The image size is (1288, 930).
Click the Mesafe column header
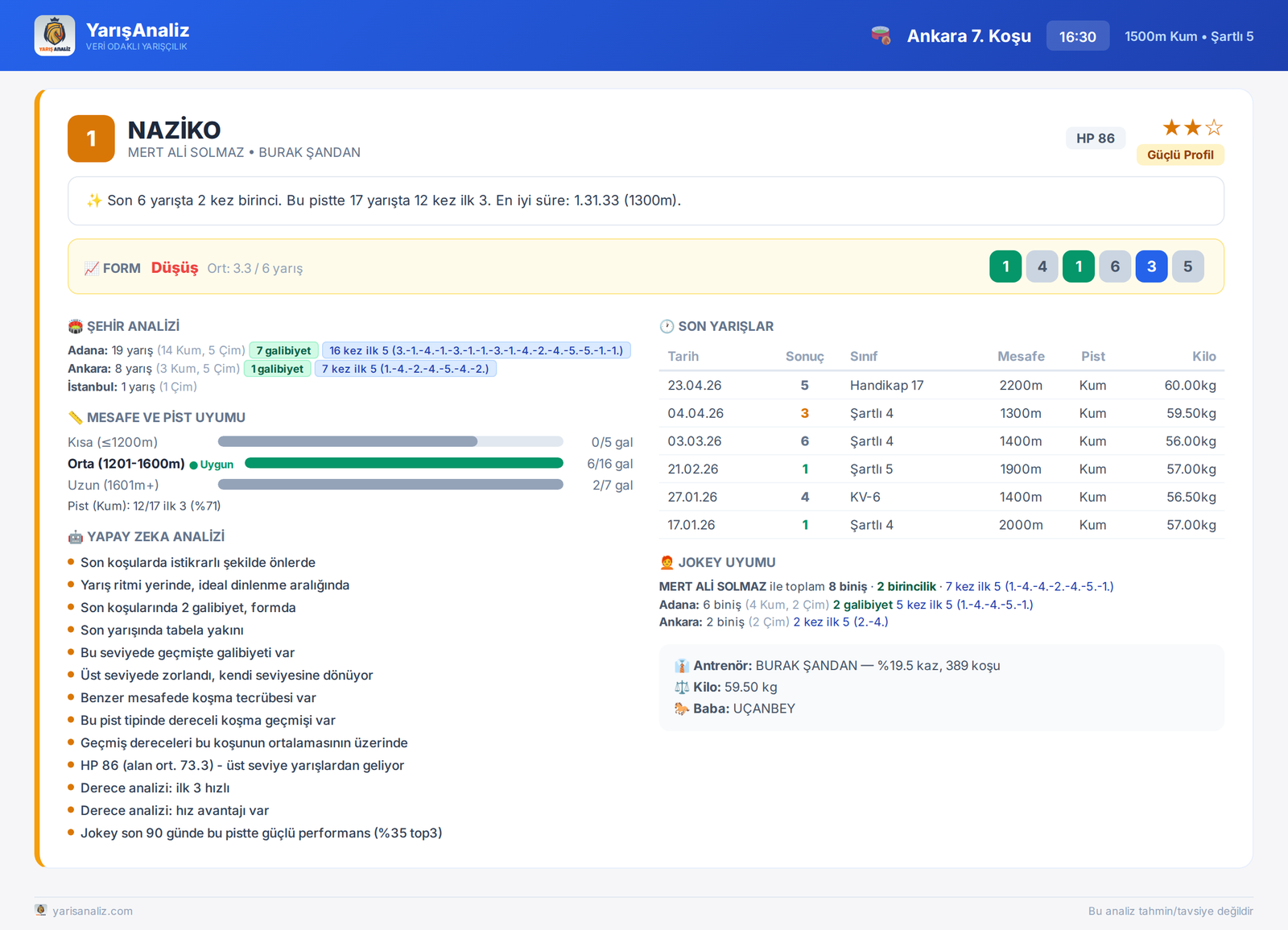click(x=1021, y=356)
